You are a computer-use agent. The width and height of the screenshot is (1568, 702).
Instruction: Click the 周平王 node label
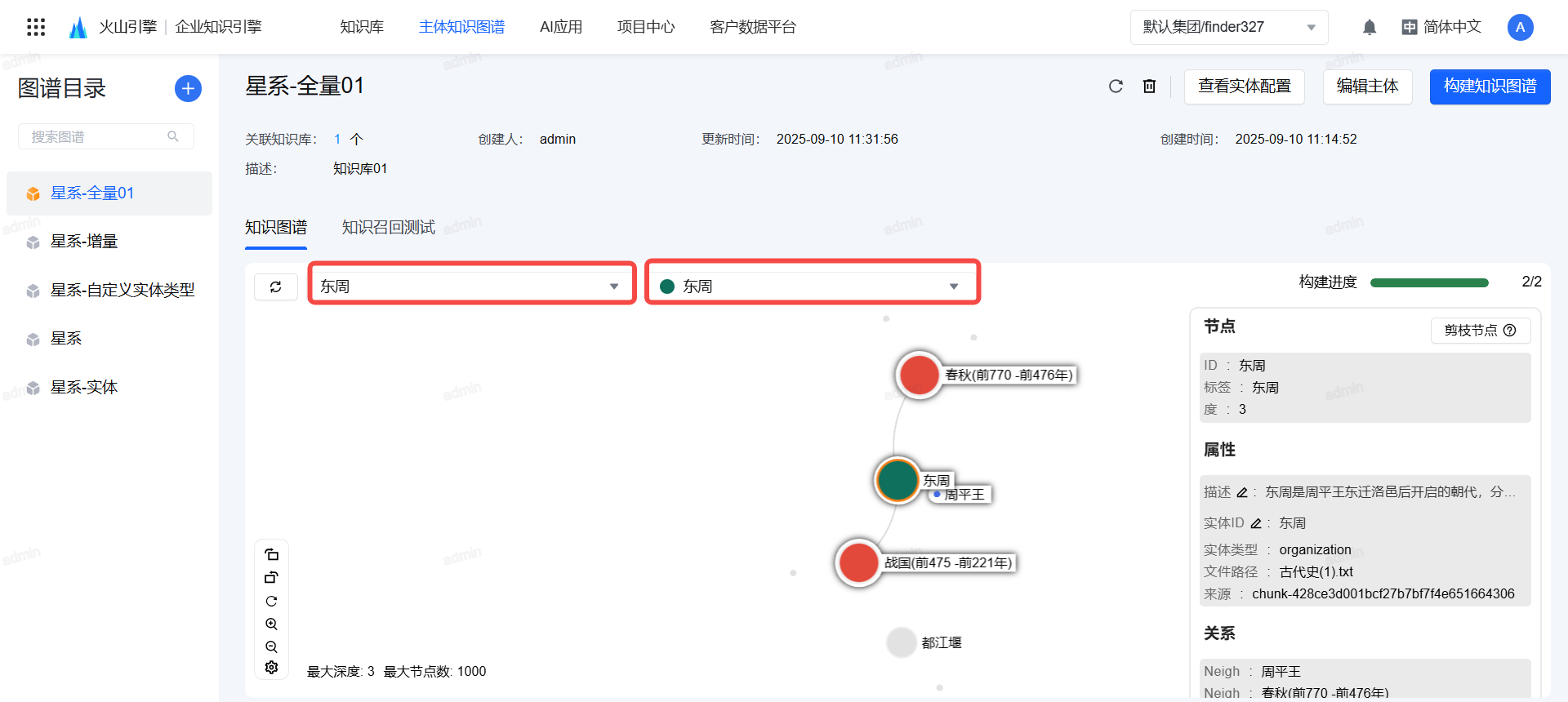click(964, 495)
